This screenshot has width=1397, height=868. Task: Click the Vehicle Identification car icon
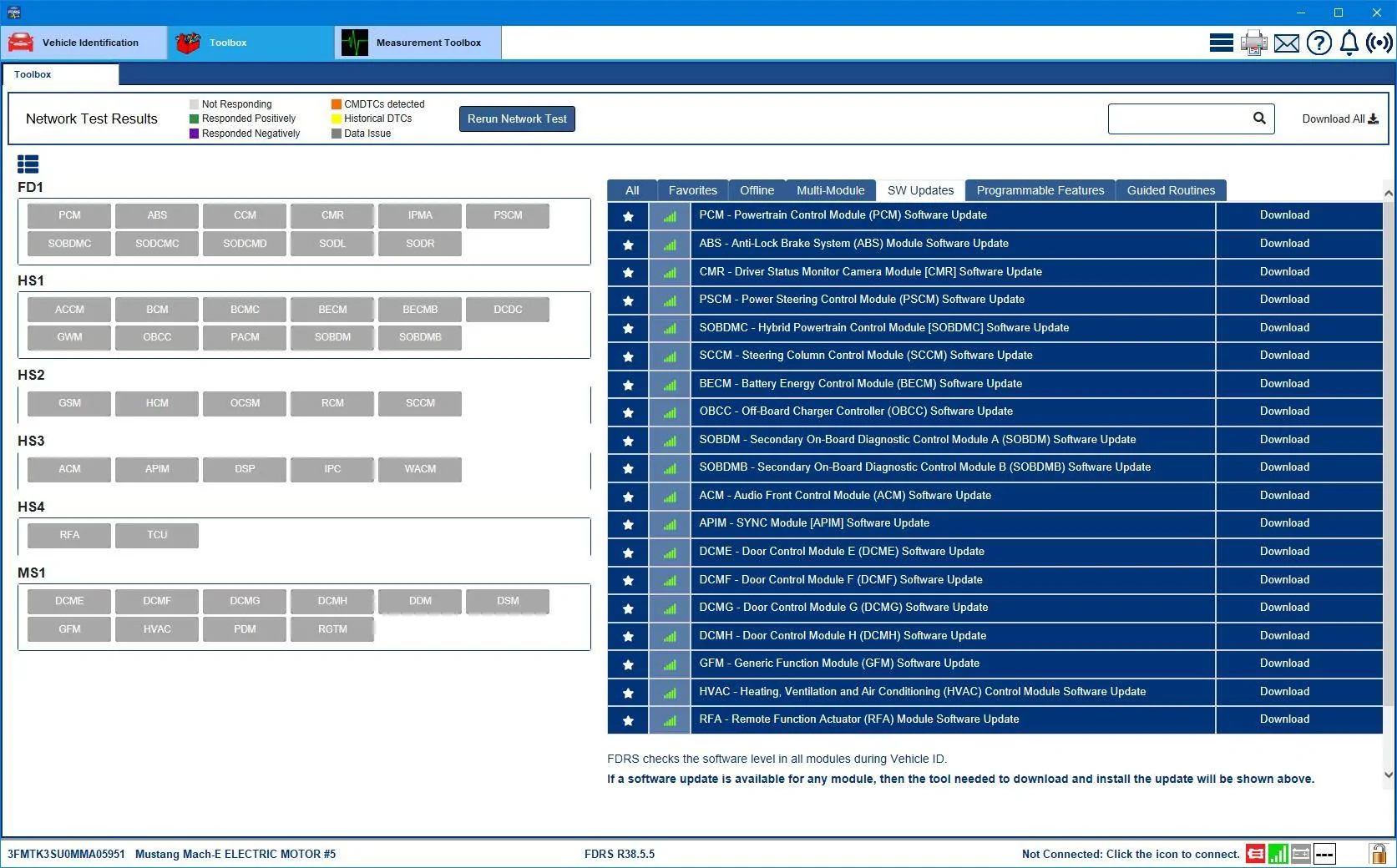21,43
